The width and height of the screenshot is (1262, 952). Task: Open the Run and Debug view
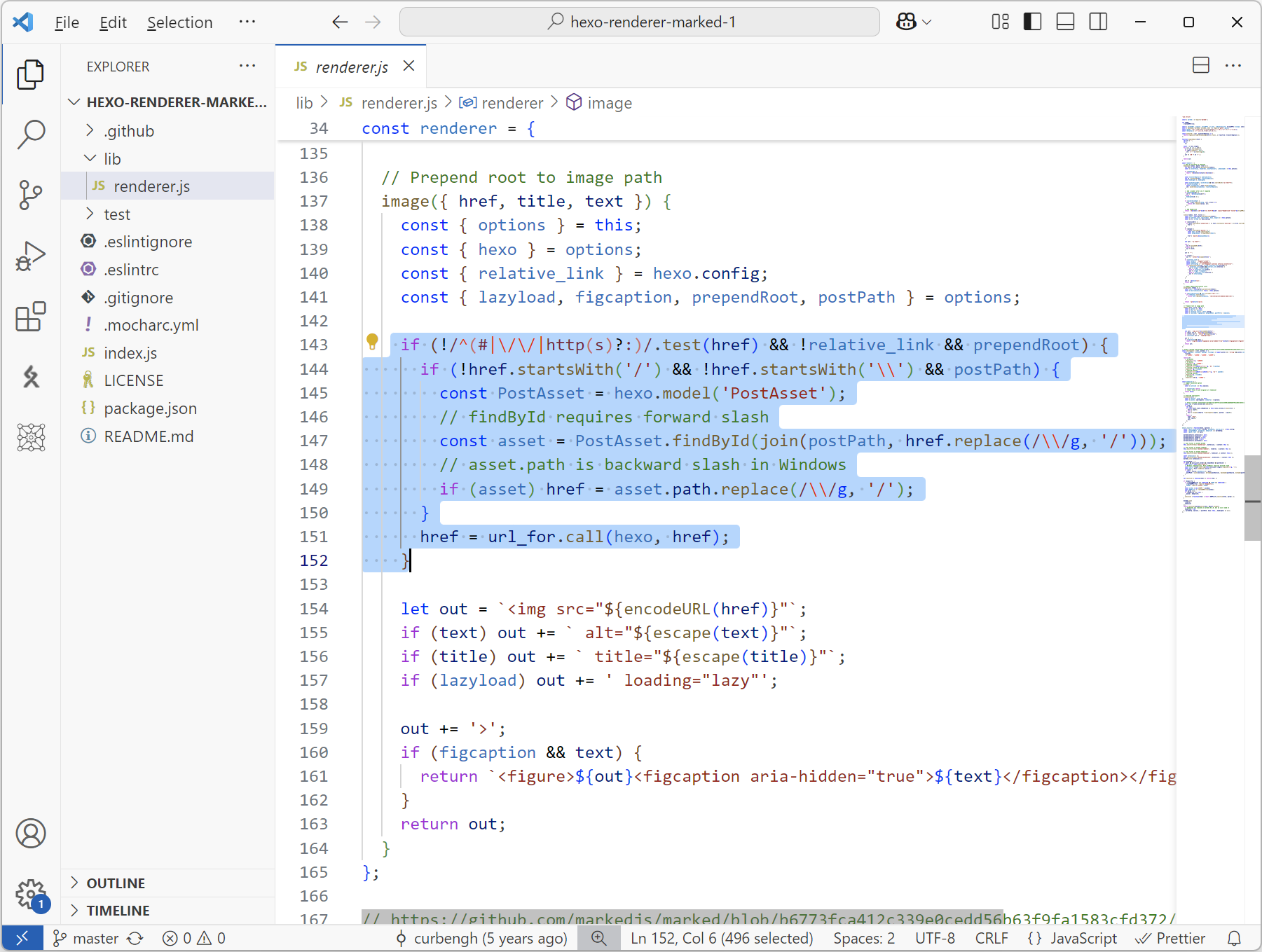pyautogui.click(x=31, y=256)
